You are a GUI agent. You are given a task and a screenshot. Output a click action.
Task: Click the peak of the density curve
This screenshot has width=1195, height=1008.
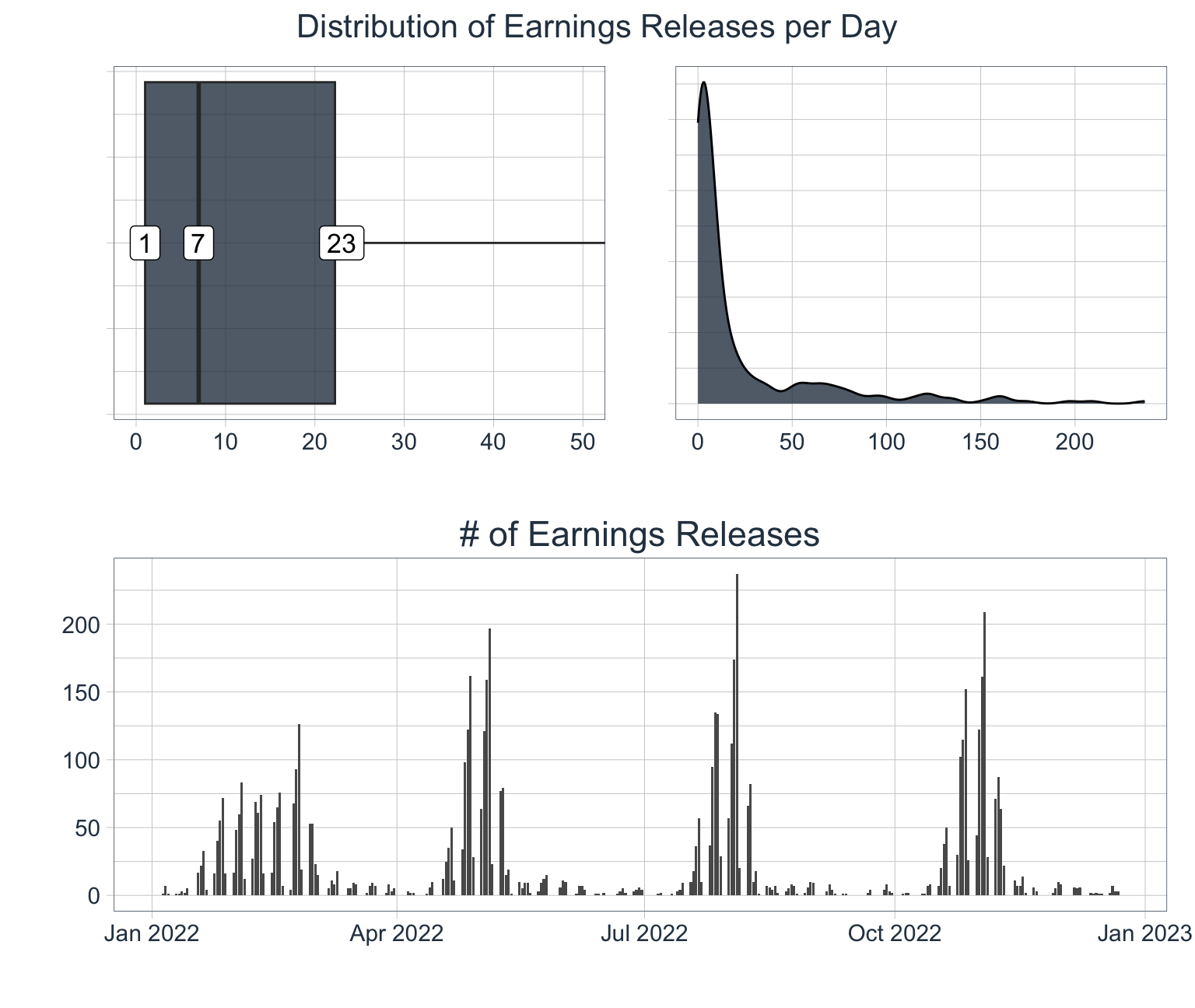(x=703, y=82)
